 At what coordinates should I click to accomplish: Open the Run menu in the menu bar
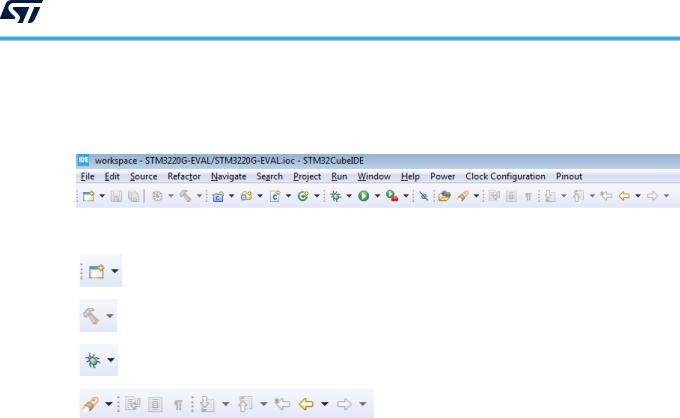point(339,176)
